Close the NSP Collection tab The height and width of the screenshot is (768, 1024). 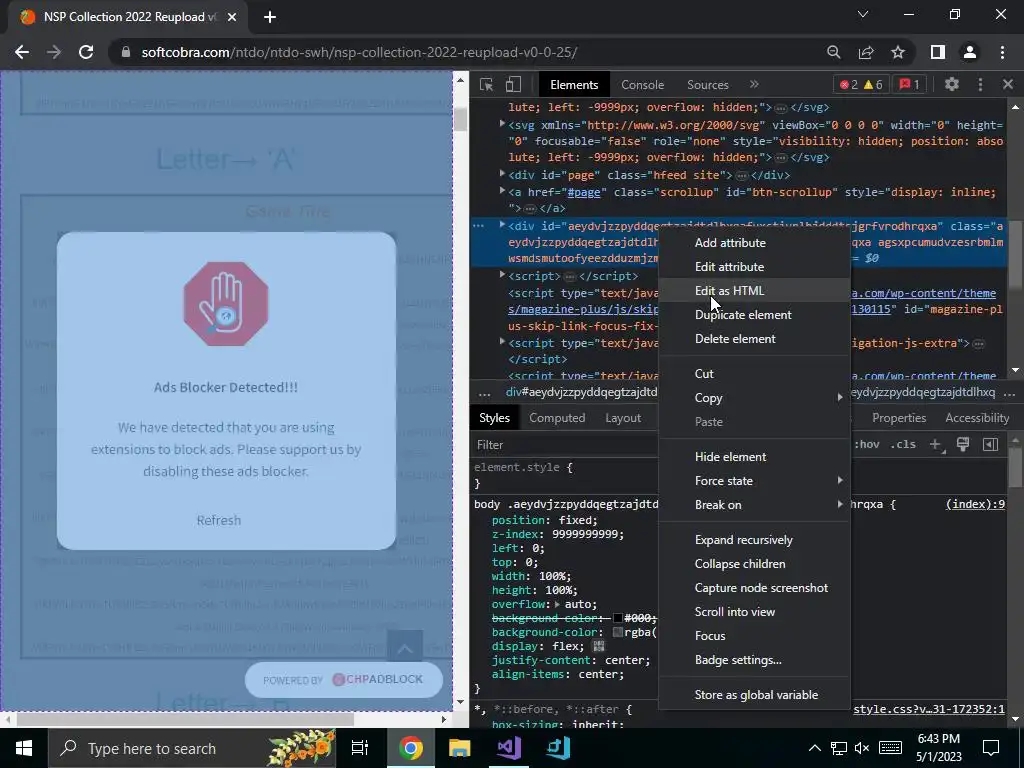tap(232, 17)
